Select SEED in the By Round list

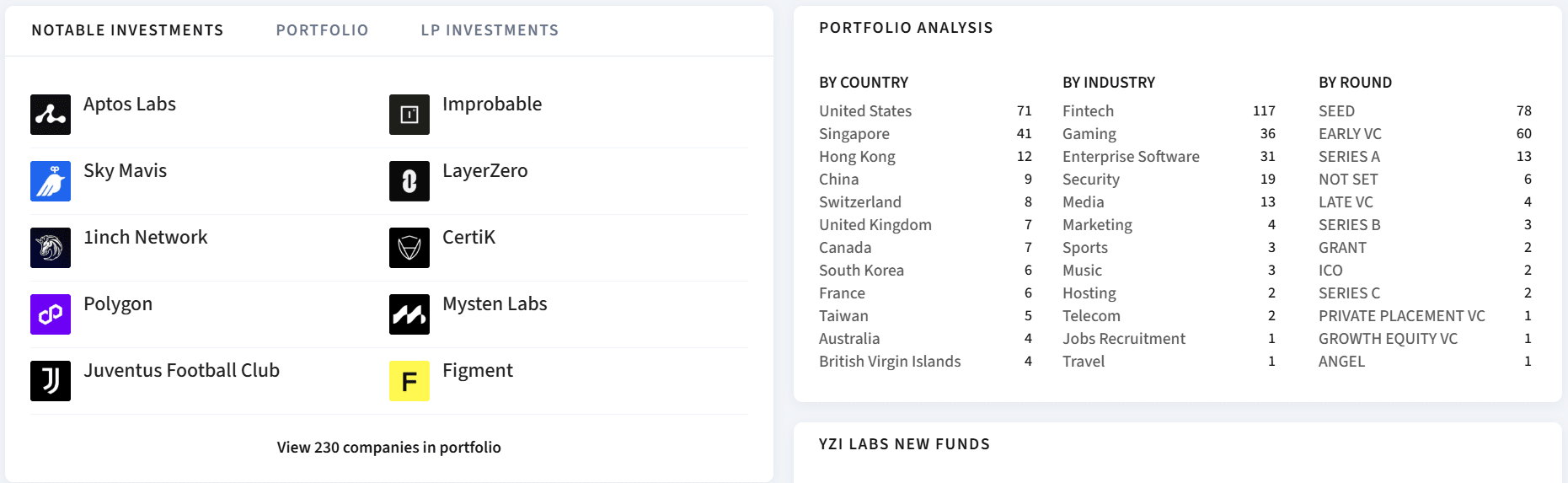(1336, 111)
